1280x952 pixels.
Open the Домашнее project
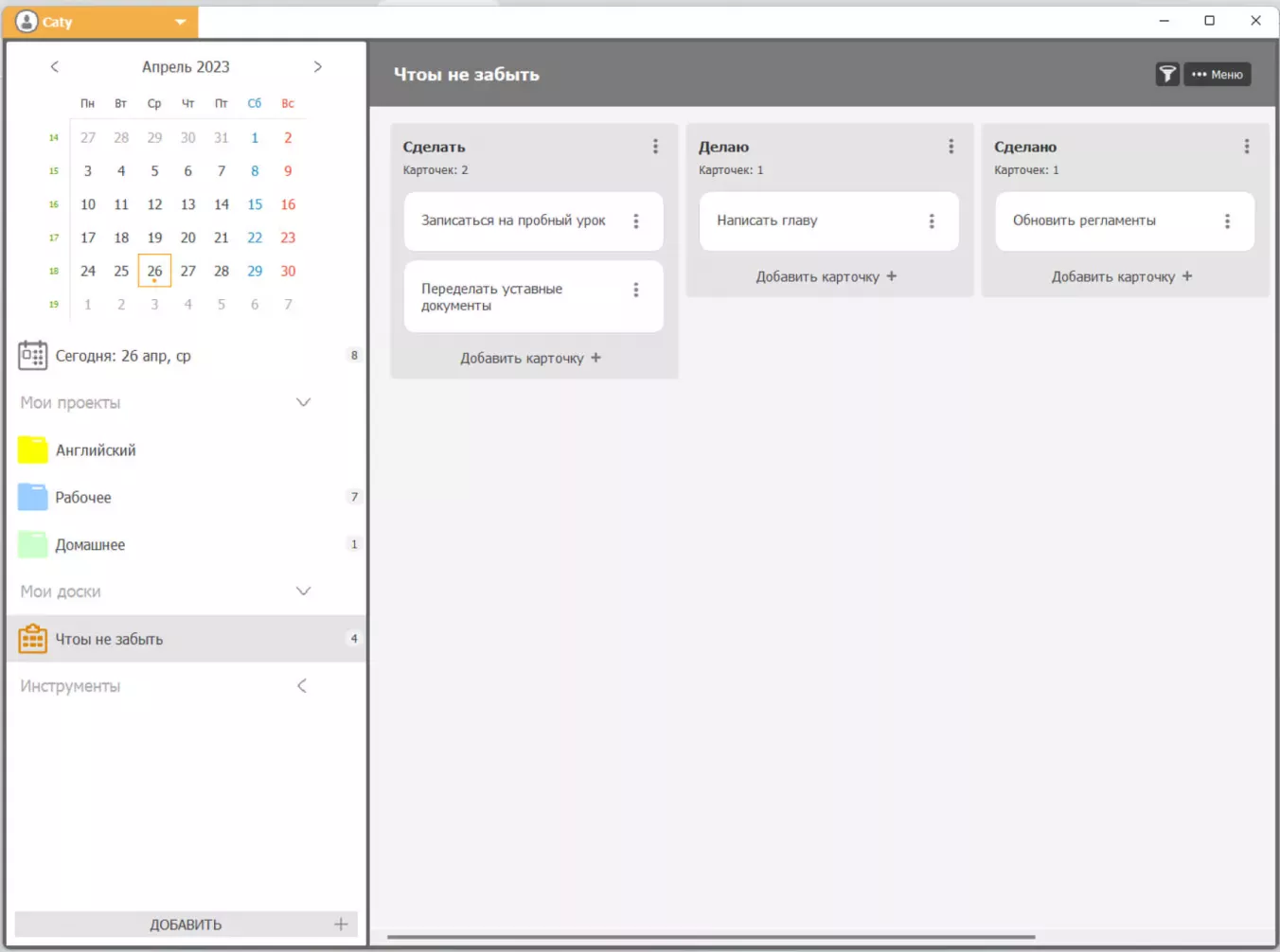(x=187, y=545)
